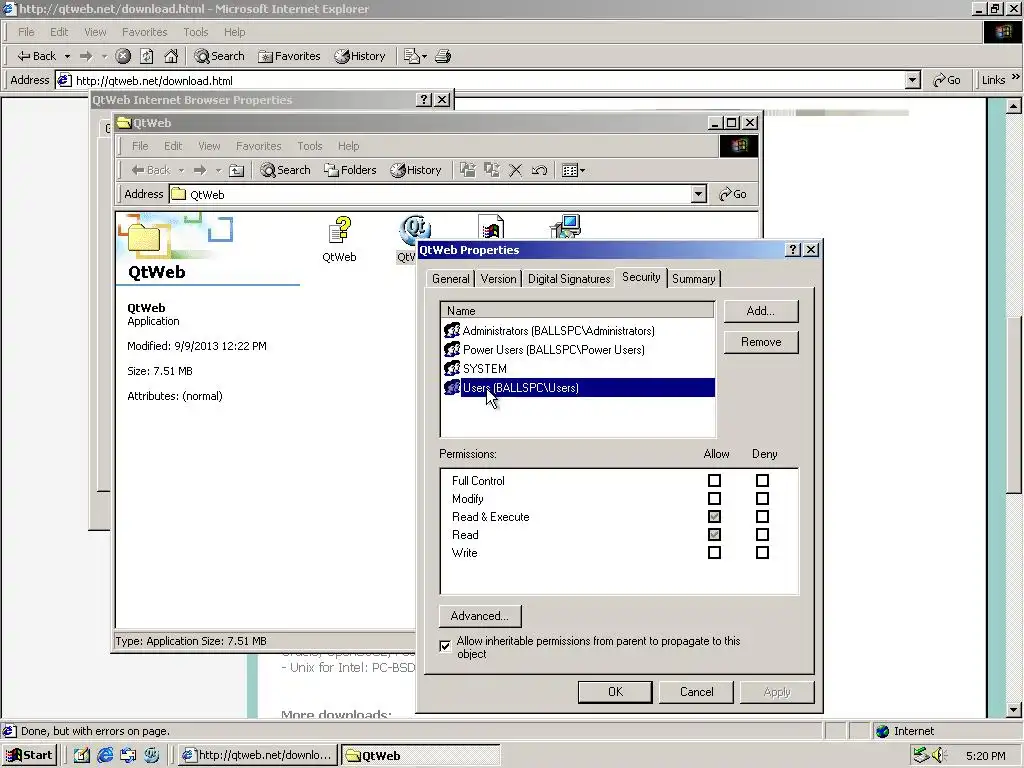Deny Write permission

point(762,552)
